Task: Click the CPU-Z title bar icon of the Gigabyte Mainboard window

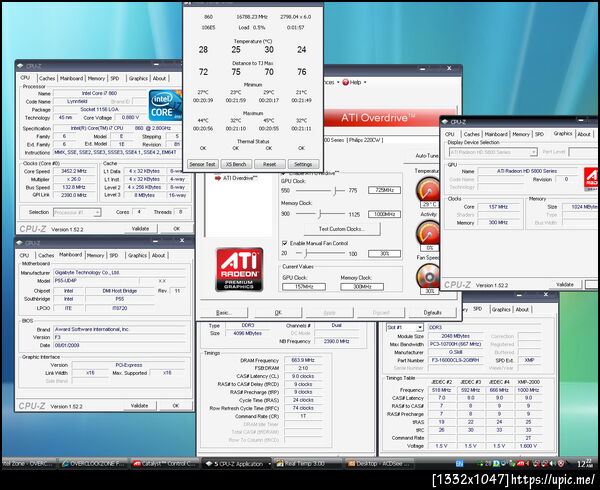Action: [20, 243]
